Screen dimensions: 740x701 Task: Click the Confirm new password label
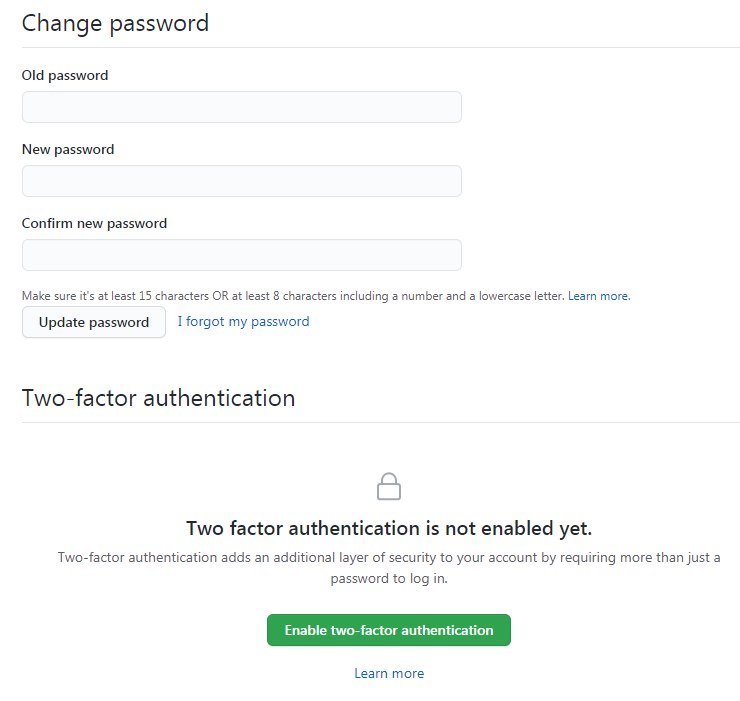pos(94,223)
